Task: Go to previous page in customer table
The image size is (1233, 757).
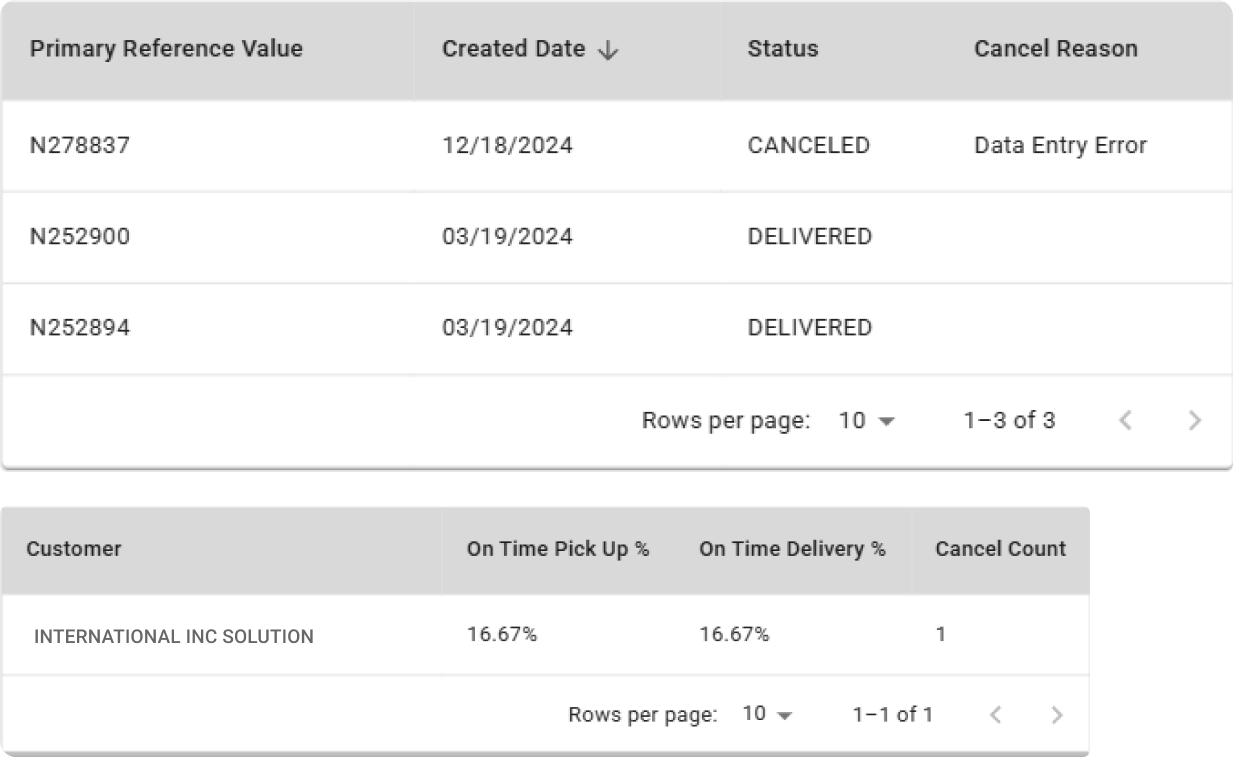Action: [995, 714]
